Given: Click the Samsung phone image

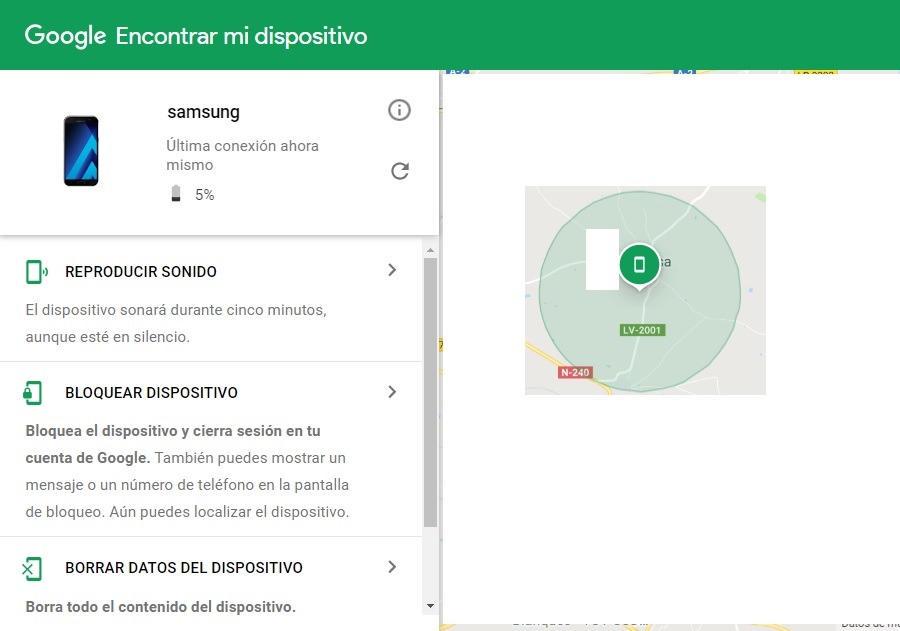Looking at the screenshot, I should tap(81, 151).
